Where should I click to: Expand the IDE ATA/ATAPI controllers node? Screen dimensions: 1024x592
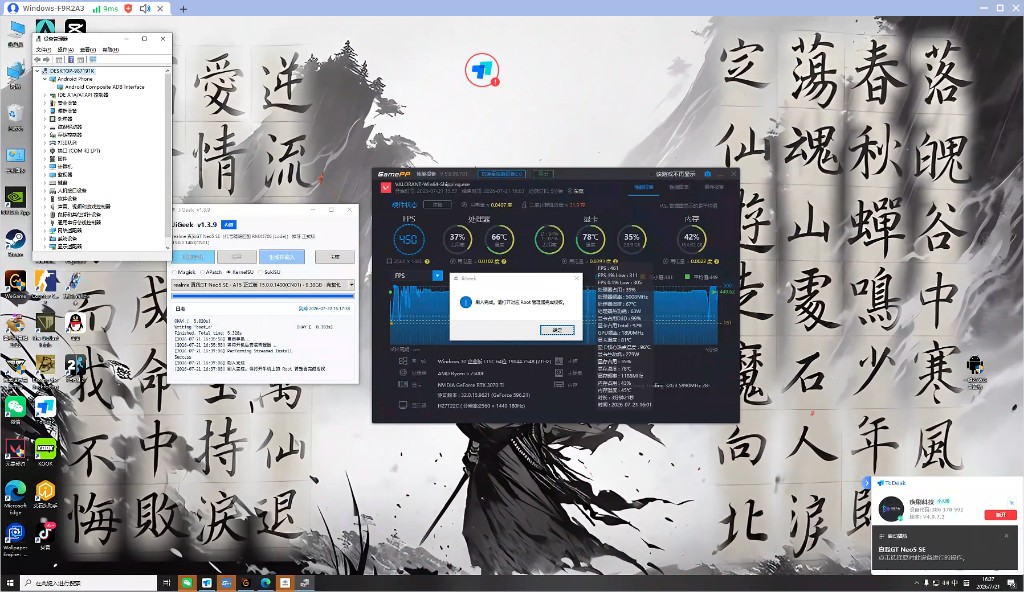coord(45,95)
